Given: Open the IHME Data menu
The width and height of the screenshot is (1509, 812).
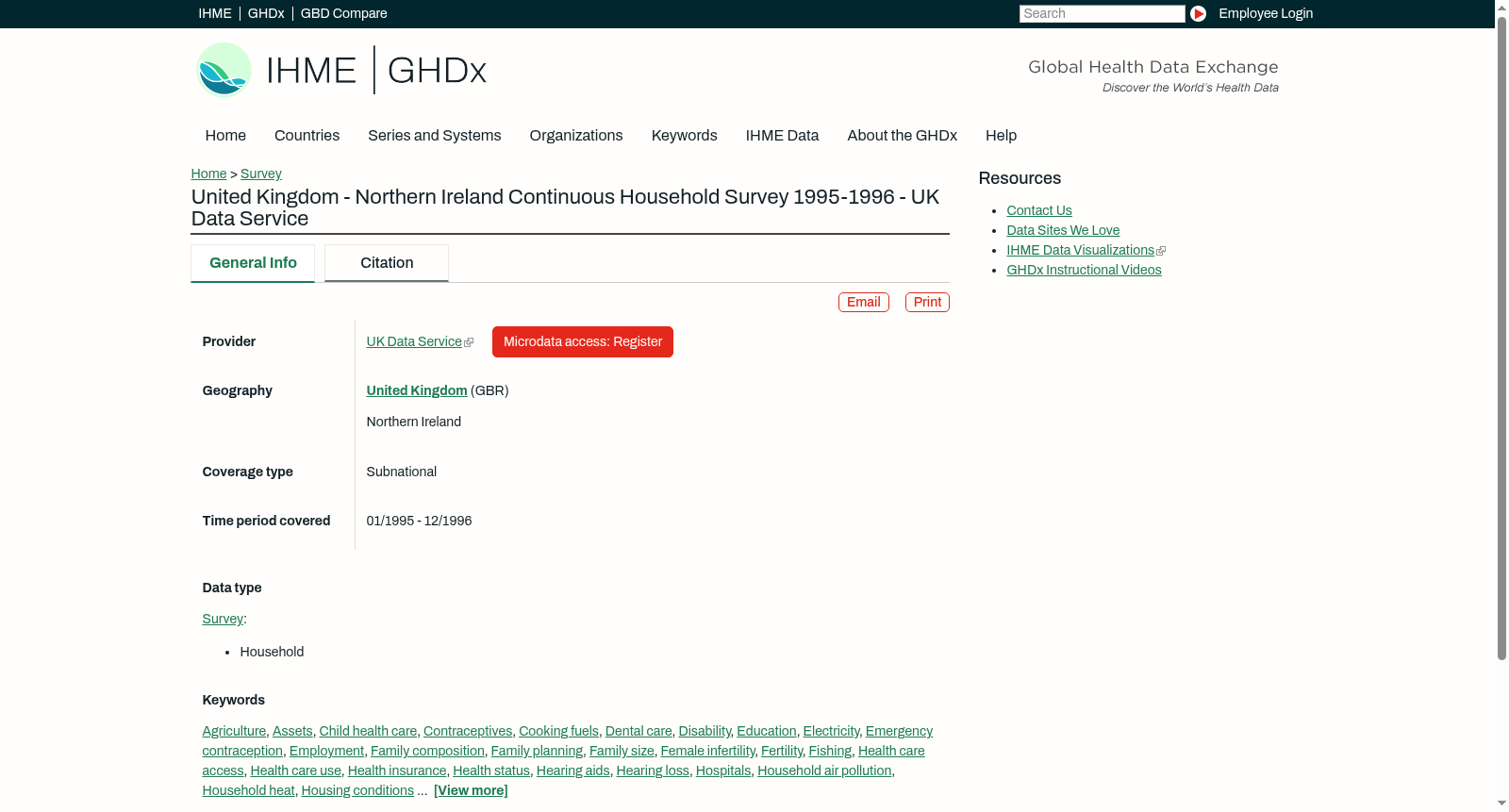Looking at the screenshot, I should (782, 136).
